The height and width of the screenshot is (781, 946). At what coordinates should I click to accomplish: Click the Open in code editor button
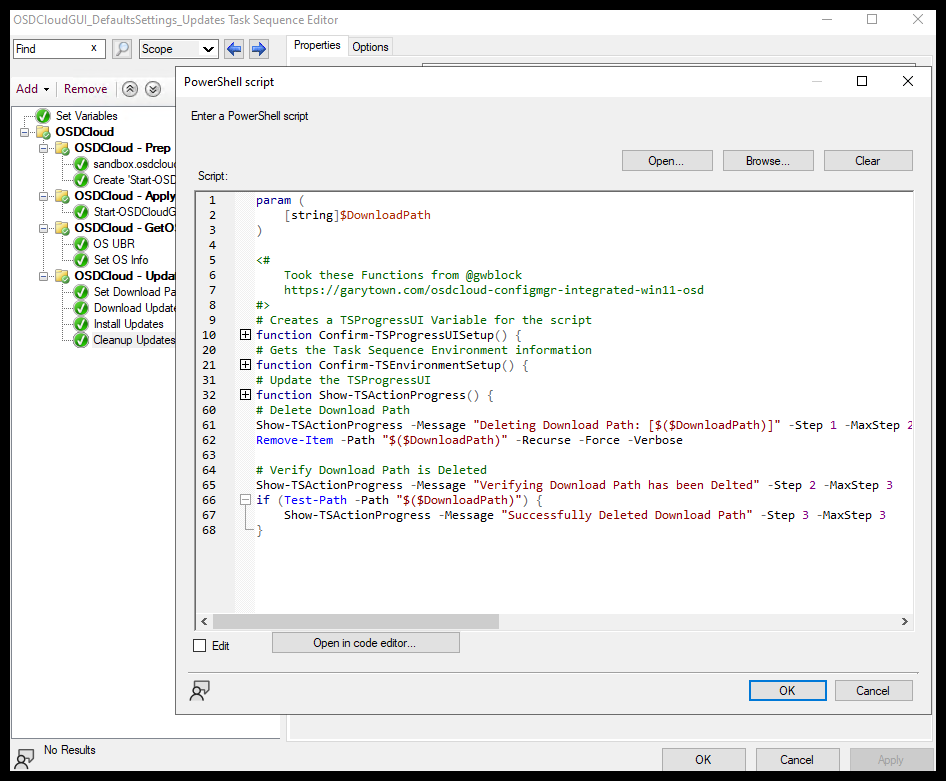(365, 642)
